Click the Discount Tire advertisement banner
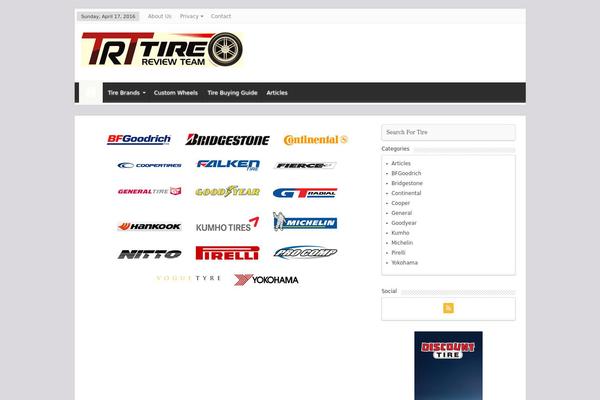Viewport: 600px width, 400px height. (x=448, y=366)
